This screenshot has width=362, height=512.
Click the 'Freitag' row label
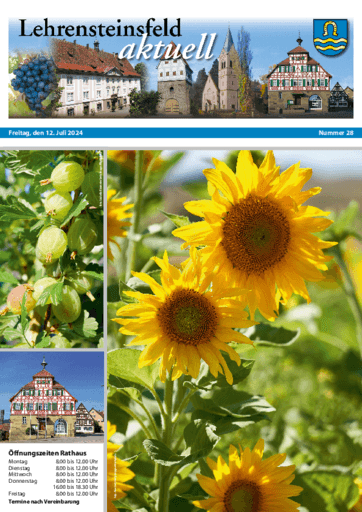pyautogui.click(x=17, y=493)
